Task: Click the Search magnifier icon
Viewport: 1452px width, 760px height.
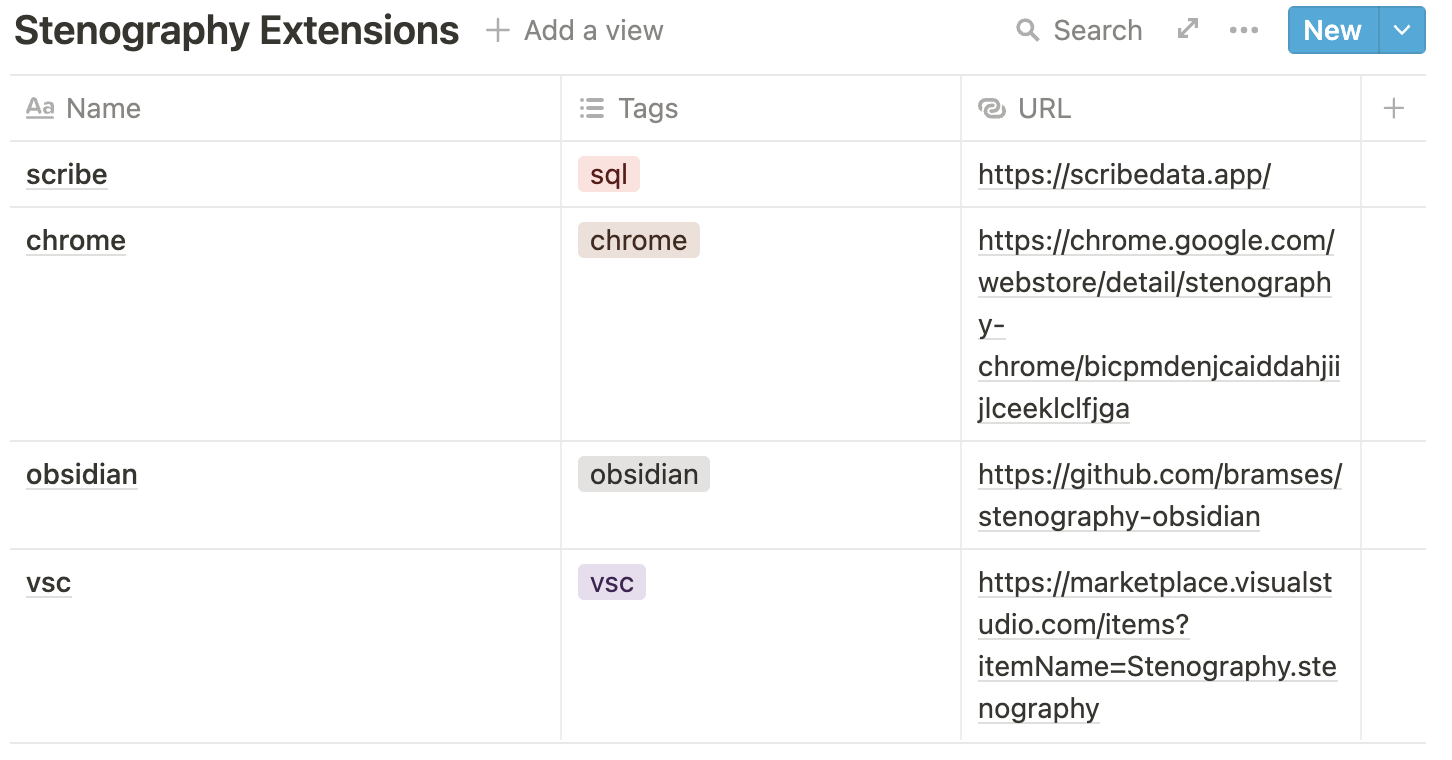Action: coord(1027,30)
